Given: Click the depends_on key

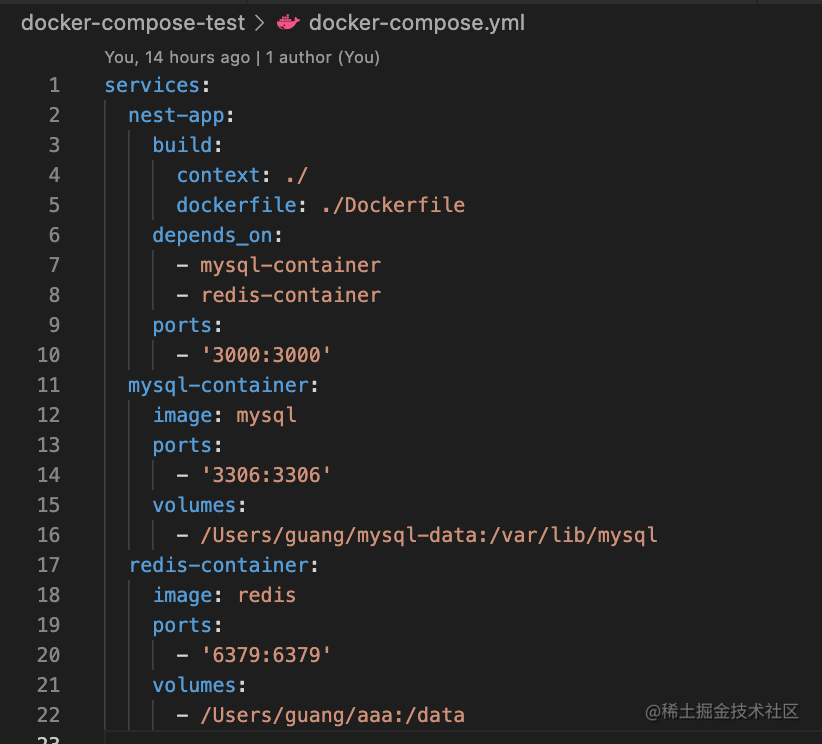Looking at the screenshot, I should [212, 235].
